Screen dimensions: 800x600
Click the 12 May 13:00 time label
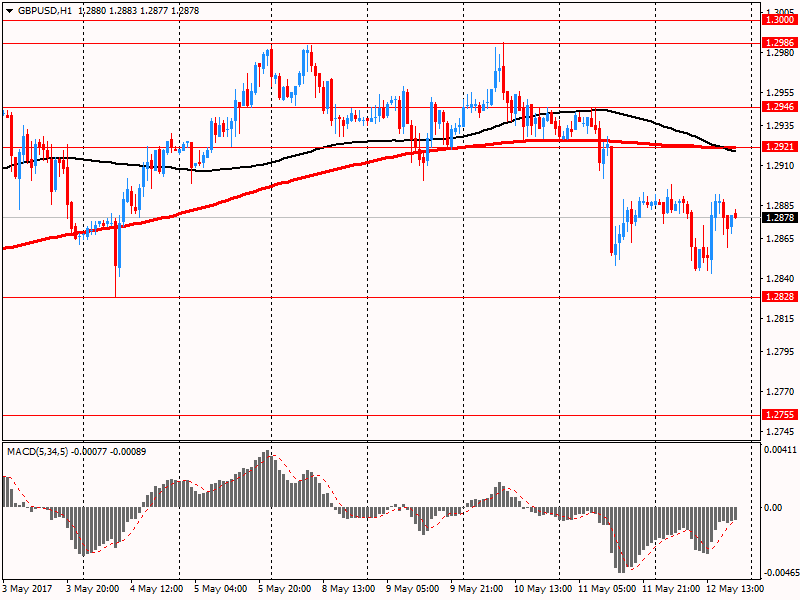pyautogui.click(x=735, y=589)
